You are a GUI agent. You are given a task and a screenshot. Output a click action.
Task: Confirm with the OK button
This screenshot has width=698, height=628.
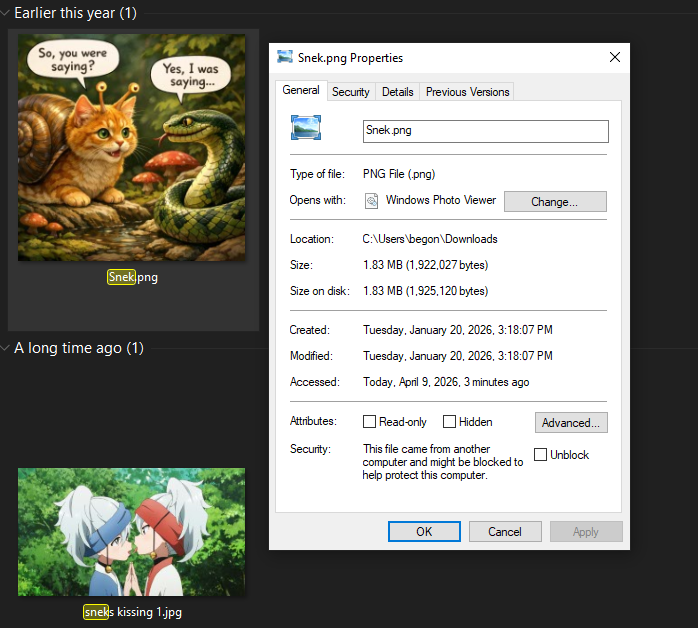(x=424, y=531)
